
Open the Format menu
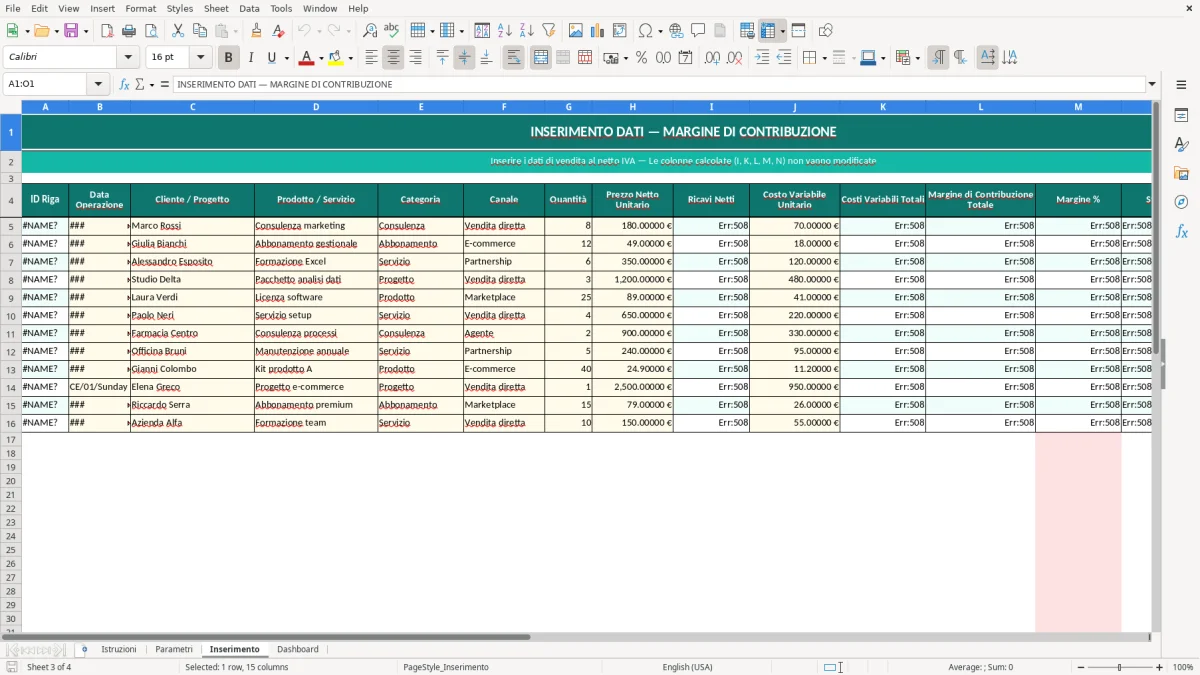tap(140, 8)
